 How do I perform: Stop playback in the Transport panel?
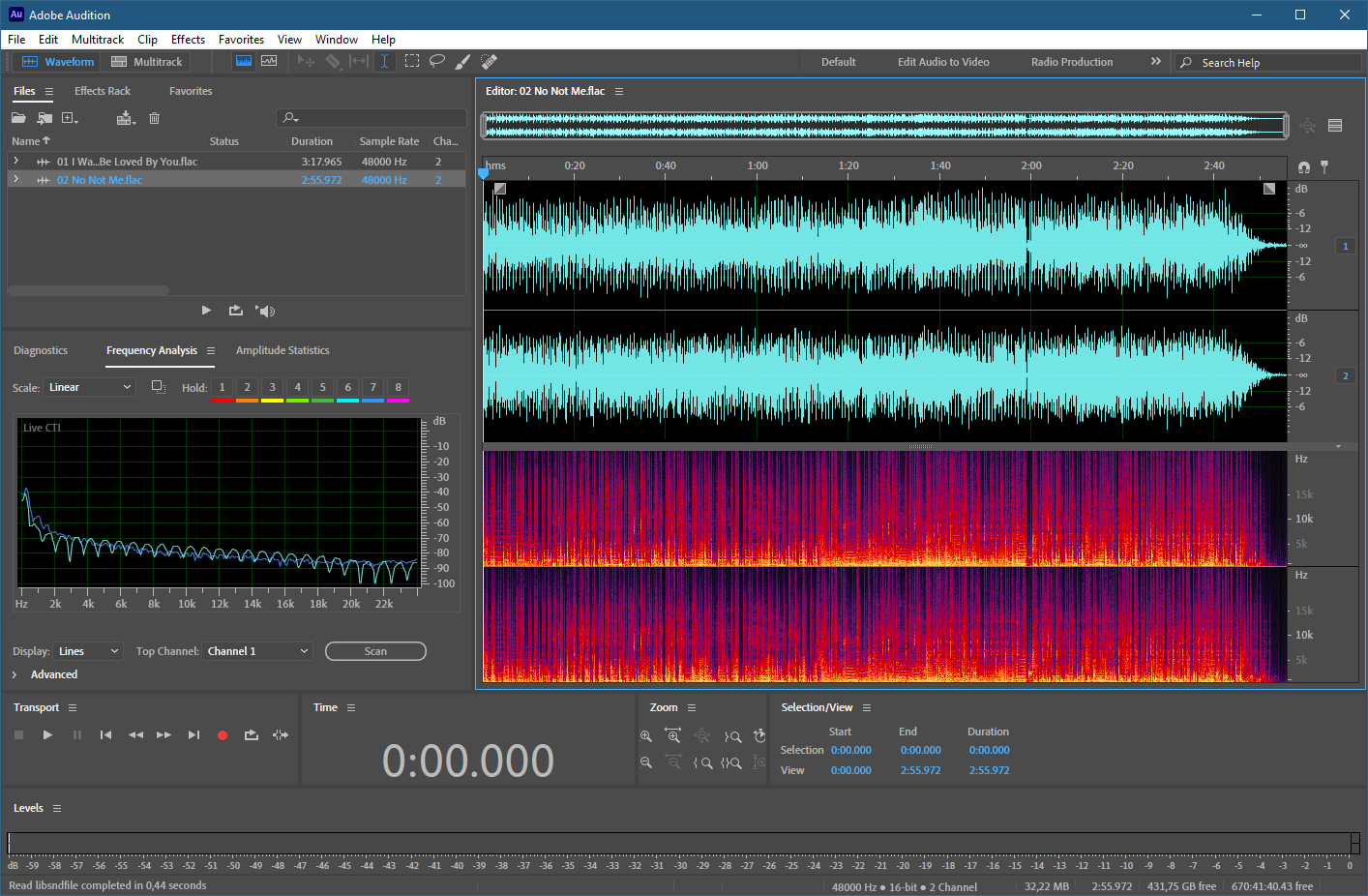point(18,735)
